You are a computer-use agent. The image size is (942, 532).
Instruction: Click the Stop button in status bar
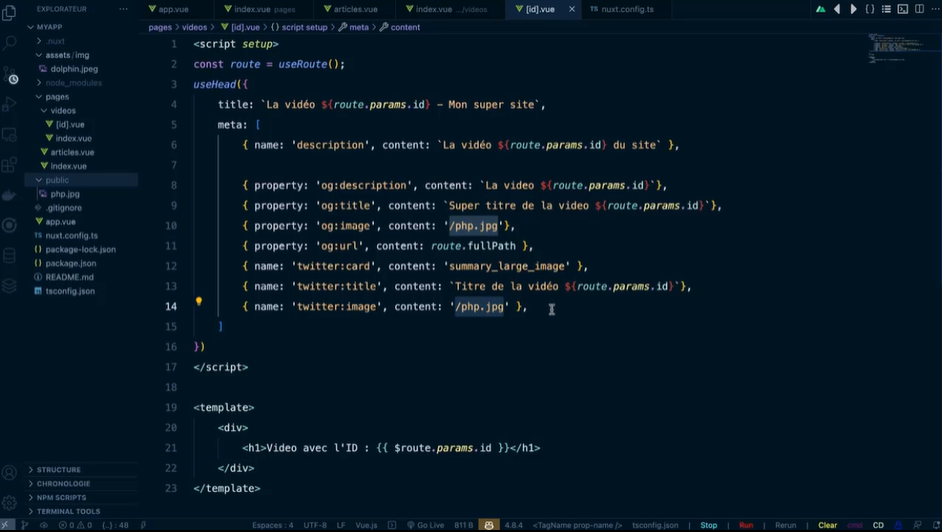(x=708, y=525)
